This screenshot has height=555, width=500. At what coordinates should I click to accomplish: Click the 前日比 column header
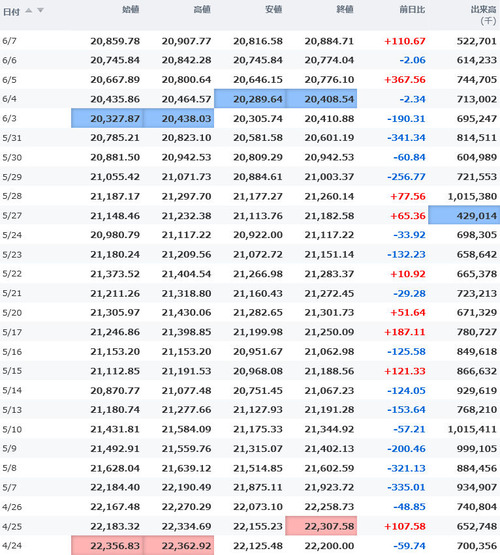coord(412,10)
